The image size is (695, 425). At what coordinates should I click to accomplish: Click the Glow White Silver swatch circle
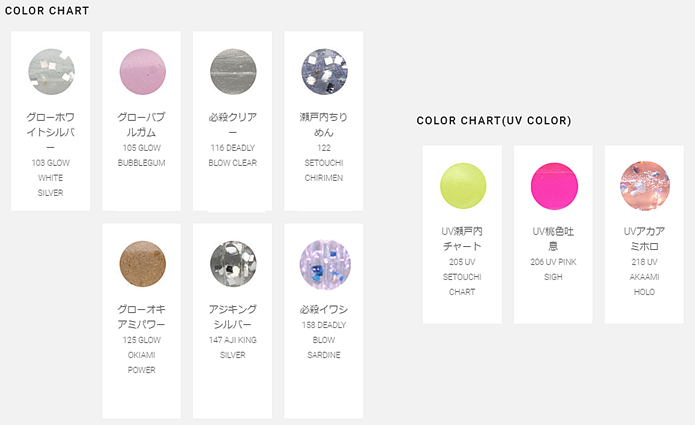click(x=50, y=71)
